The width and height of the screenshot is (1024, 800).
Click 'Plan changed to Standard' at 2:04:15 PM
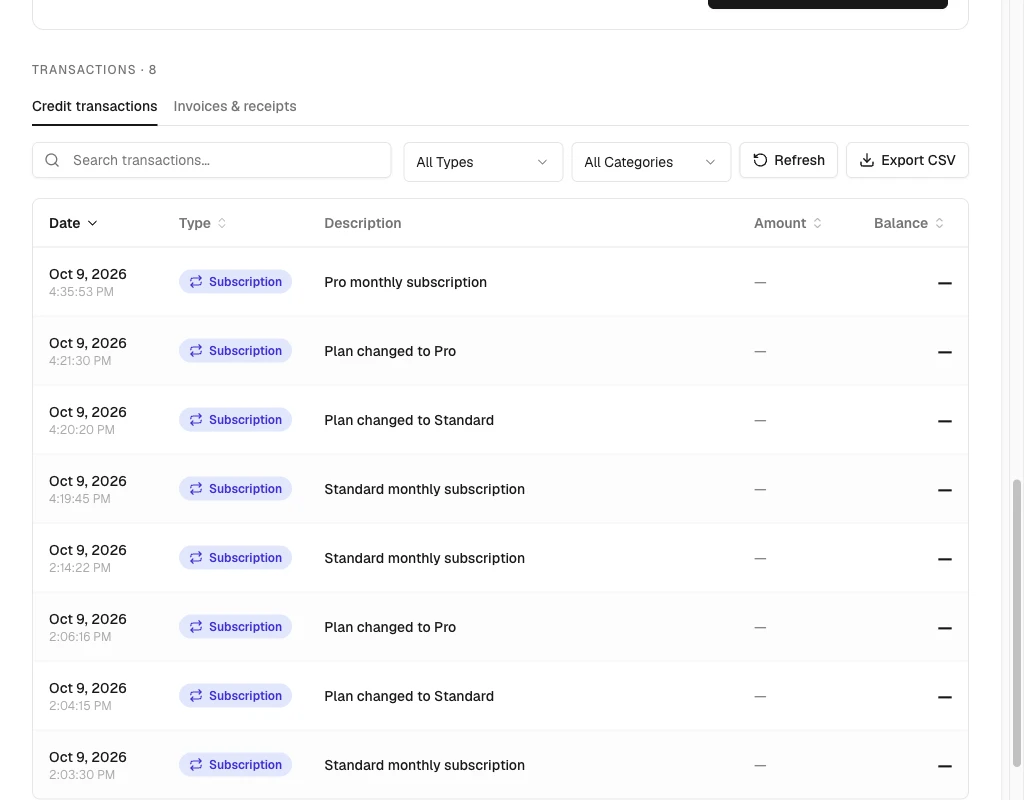click(x=409, y=696)
